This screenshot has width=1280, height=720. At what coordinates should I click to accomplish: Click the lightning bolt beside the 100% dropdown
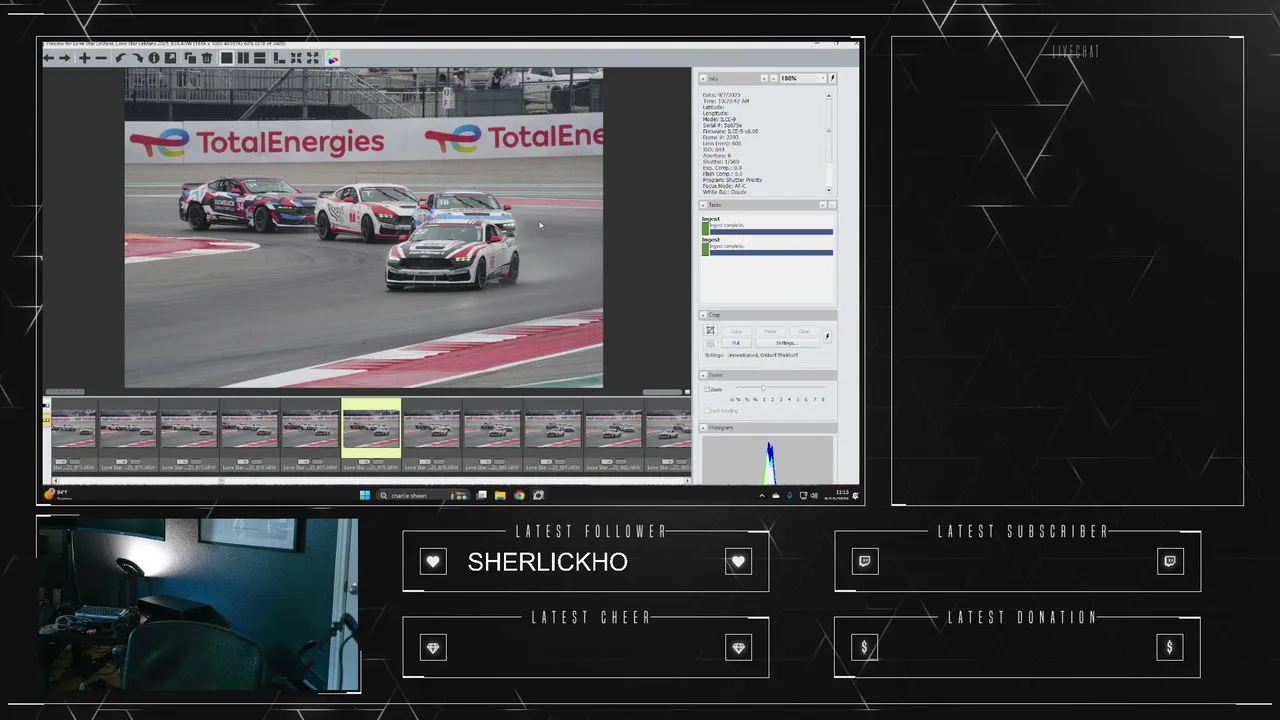pyautogui.click(x=832, y=78)
